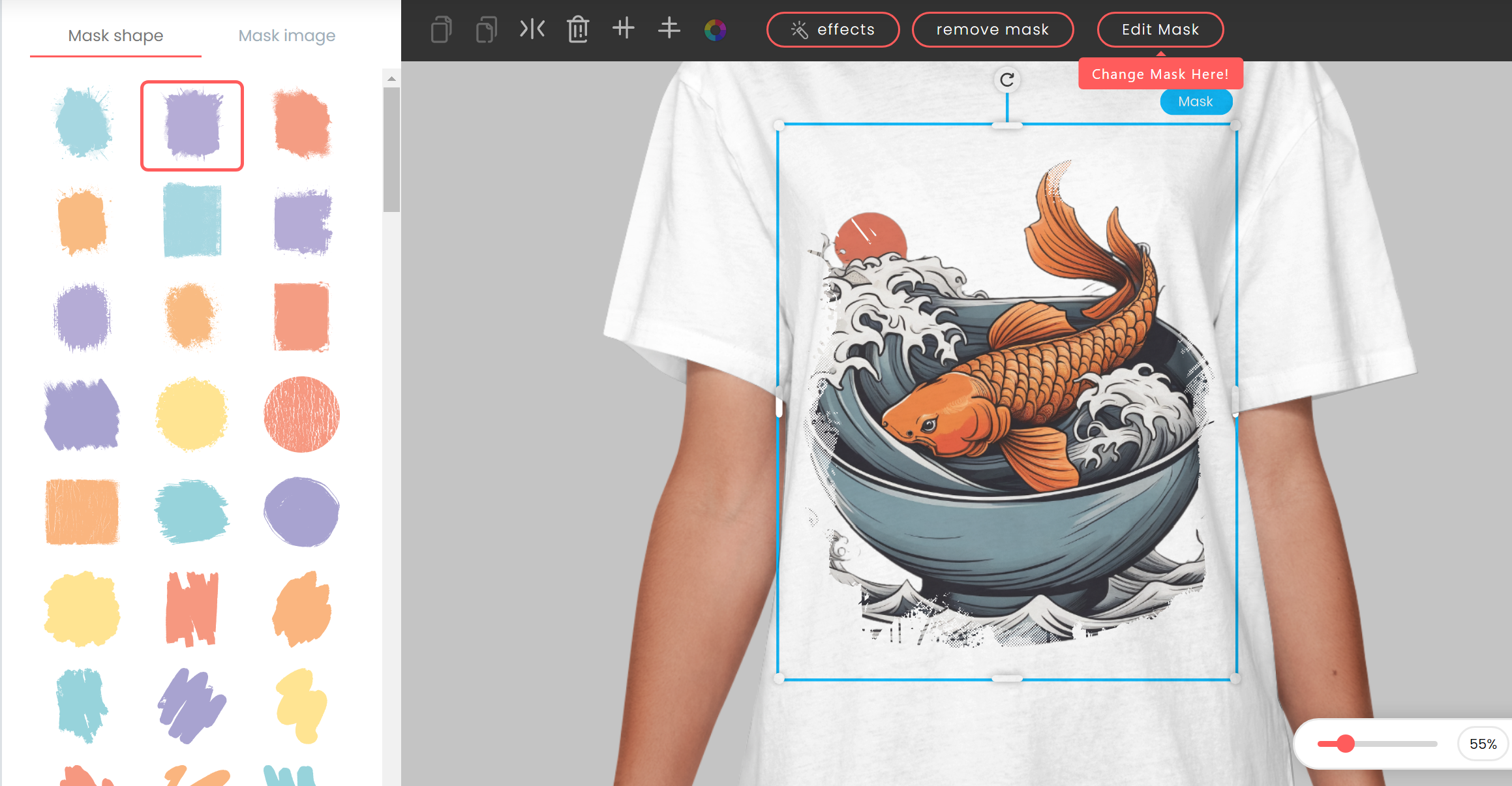Flip the design horizontally with the mirror icon
Viewport: 1512px width, 786px height.
point(532,29)
